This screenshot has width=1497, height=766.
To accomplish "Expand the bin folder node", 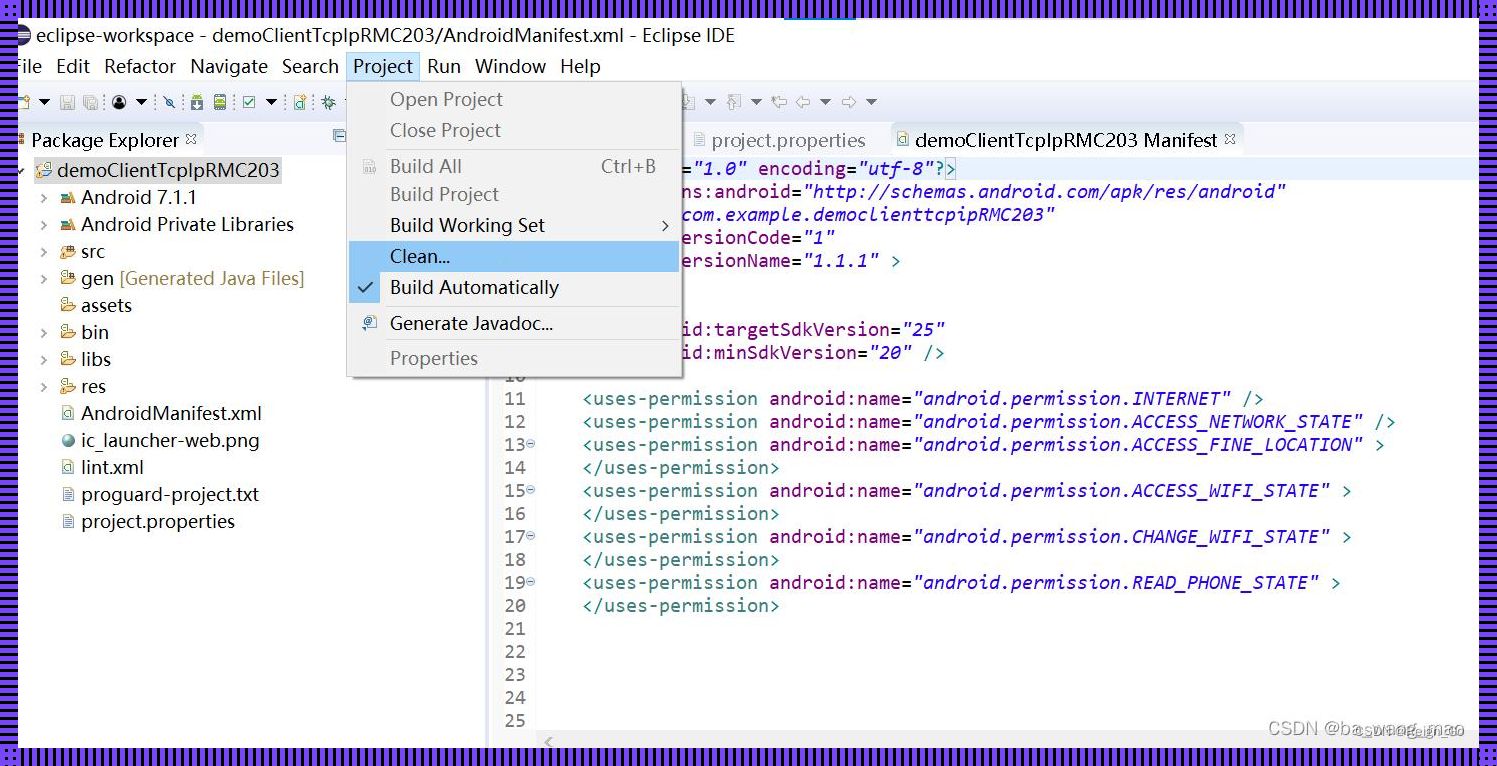I will 44,333.
